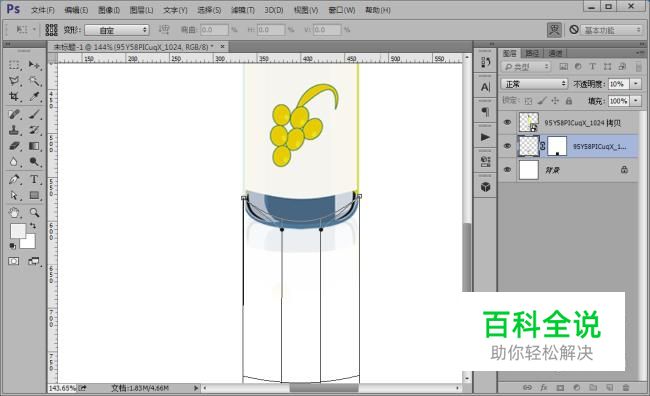
Task: Toggle Quick Mask mode
Action: 14,261
